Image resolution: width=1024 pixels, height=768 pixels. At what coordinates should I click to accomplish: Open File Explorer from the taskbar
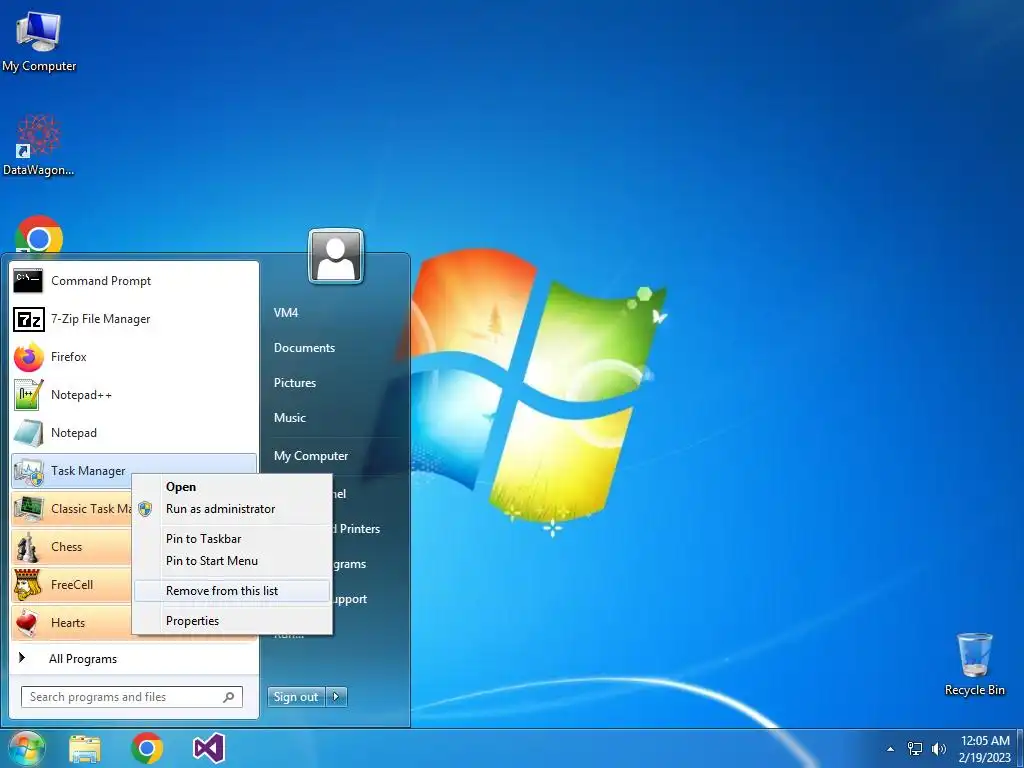click(x=85, y=749)
